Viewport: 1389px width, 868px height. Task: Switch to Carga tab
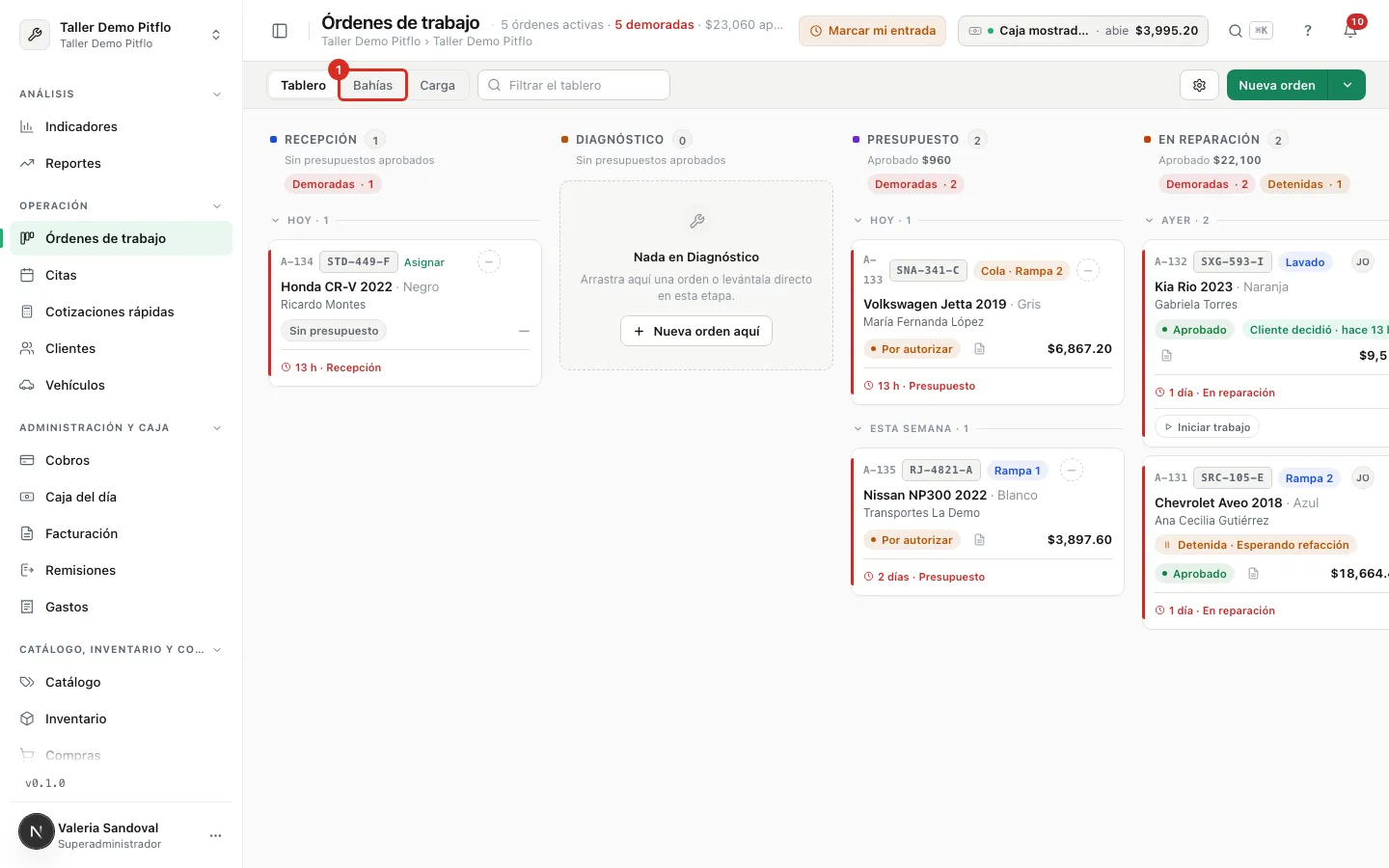point(437,85)
